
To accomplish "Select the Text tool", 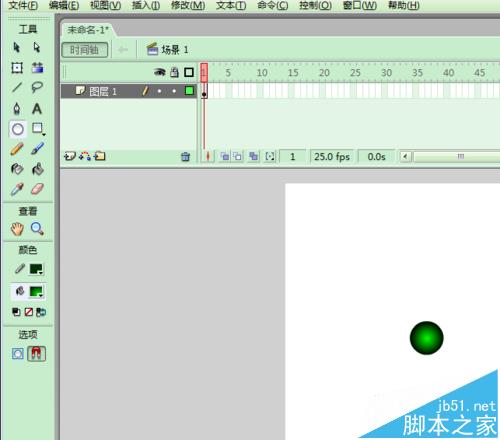I will (x=37, y=109).
